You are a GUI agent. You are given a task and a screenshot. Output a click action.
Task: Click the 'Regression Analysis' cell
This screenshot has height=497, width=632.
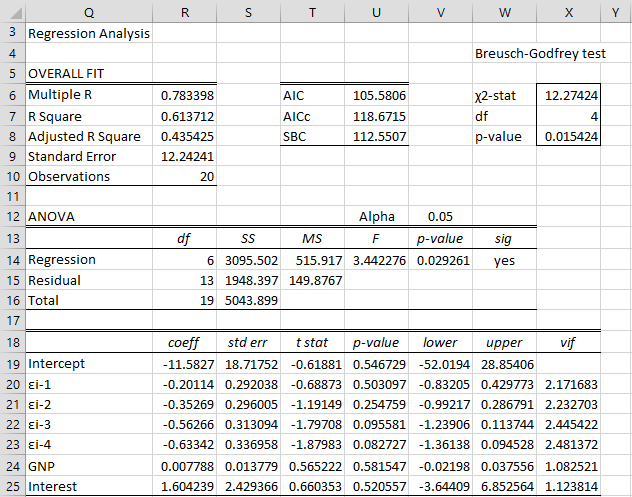click(89, 33)
